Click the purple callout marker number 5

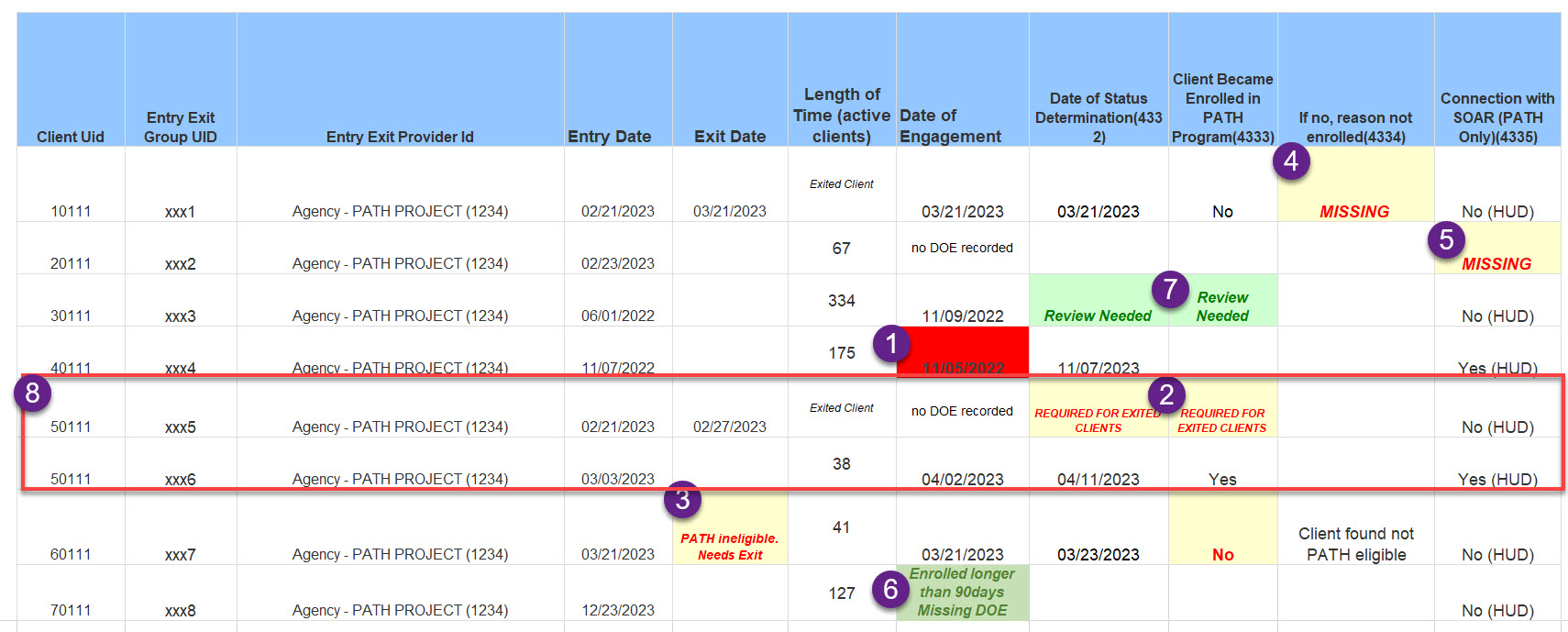pyautogui.click(x=1446, y=240)
